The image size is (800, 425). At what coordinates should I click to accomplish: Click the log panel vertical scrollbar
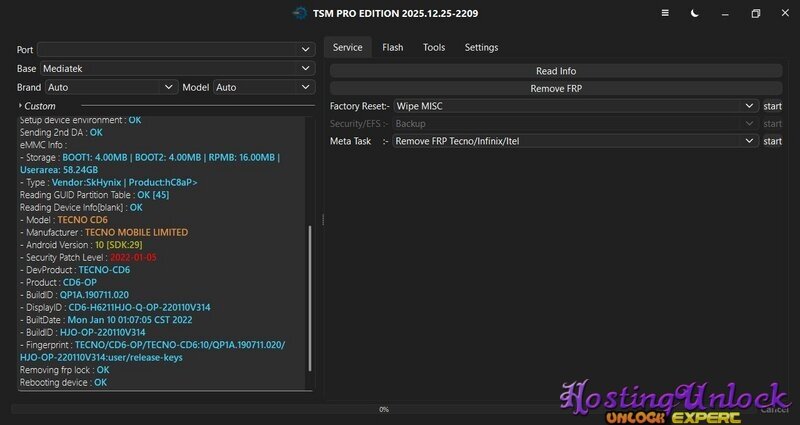[x=310, y=300]
